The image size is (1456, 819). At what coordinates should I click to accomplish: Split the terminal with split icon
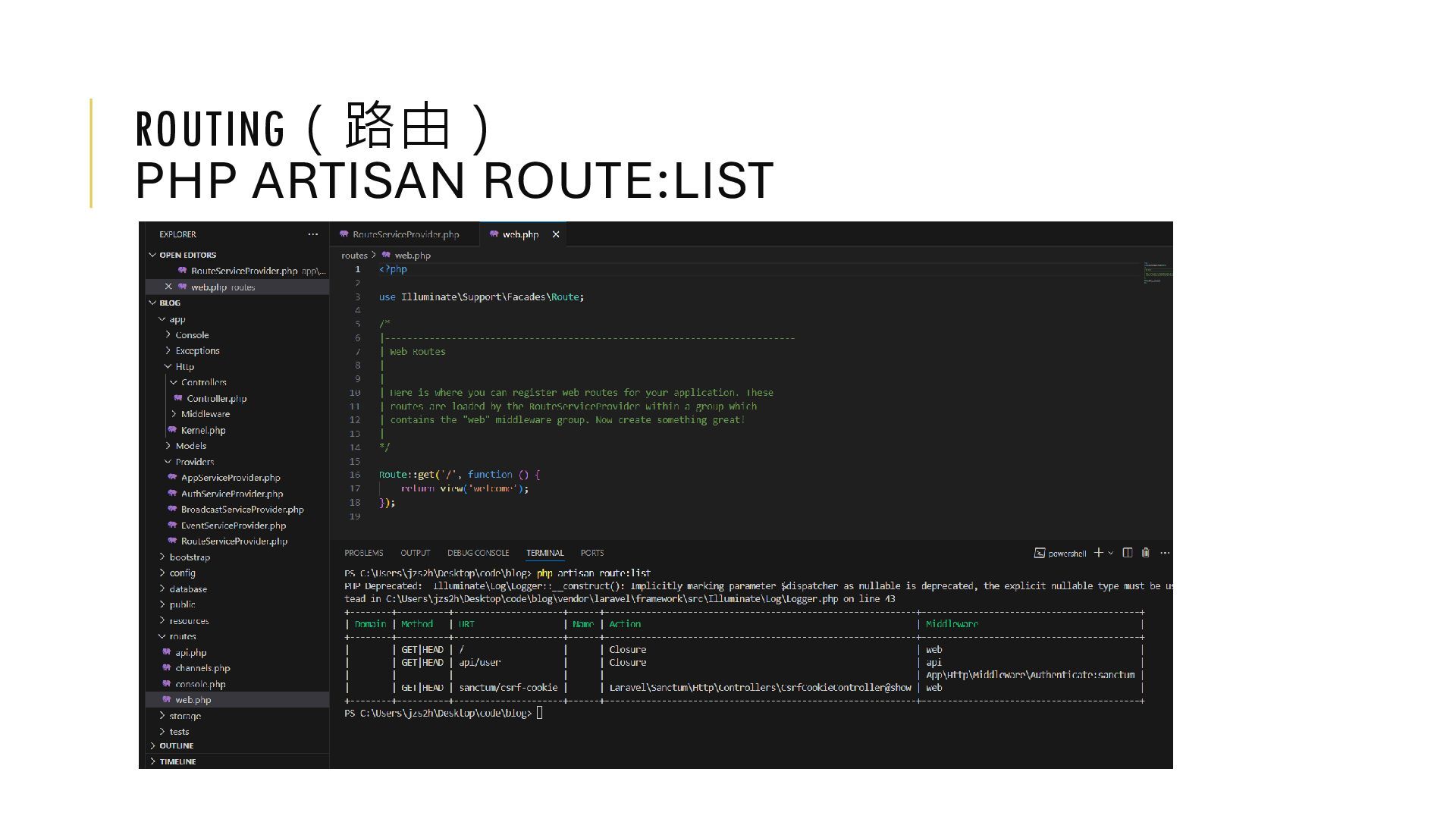[1128, 553]
